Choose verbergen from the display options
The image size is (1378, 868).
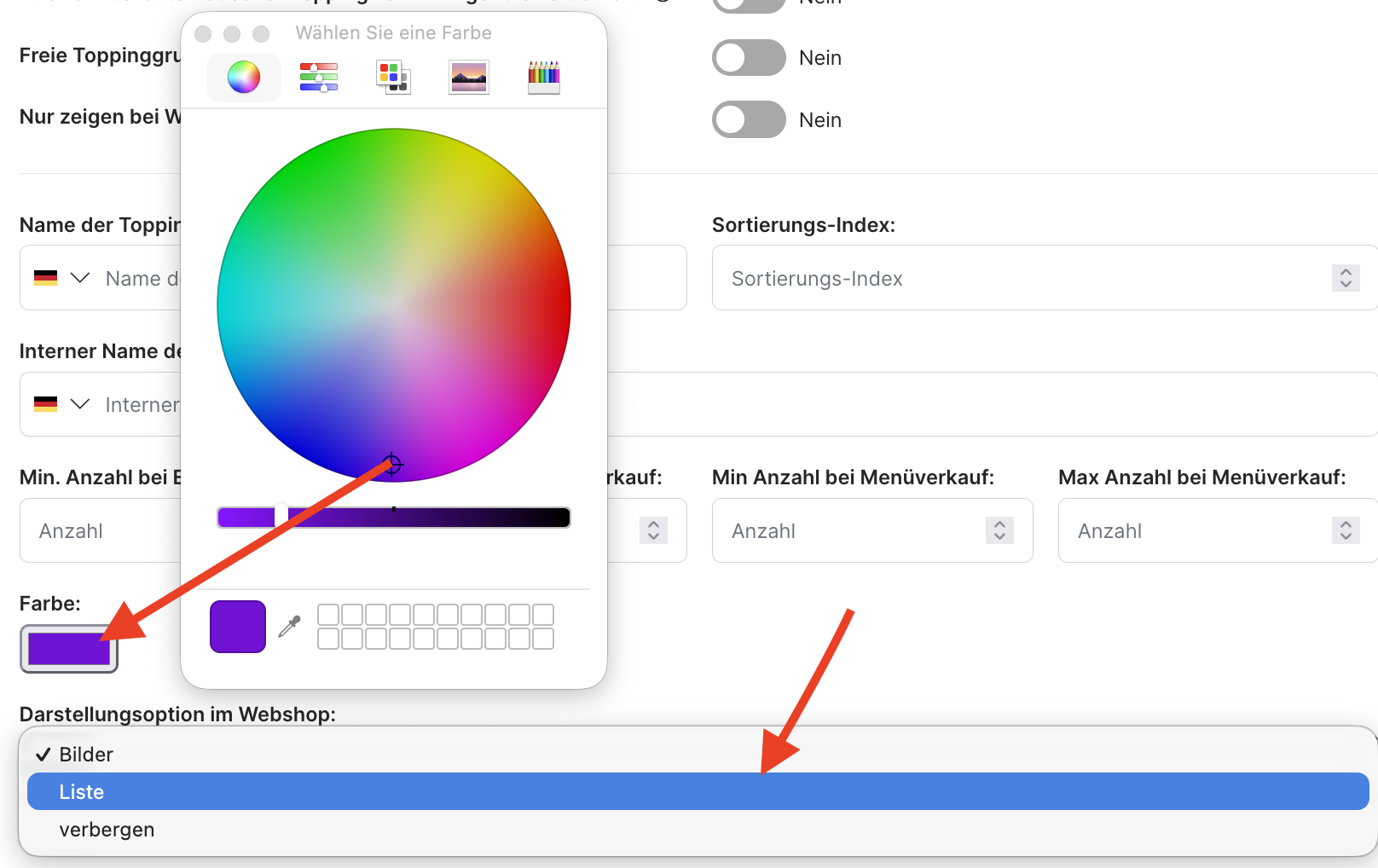point(107,830)
